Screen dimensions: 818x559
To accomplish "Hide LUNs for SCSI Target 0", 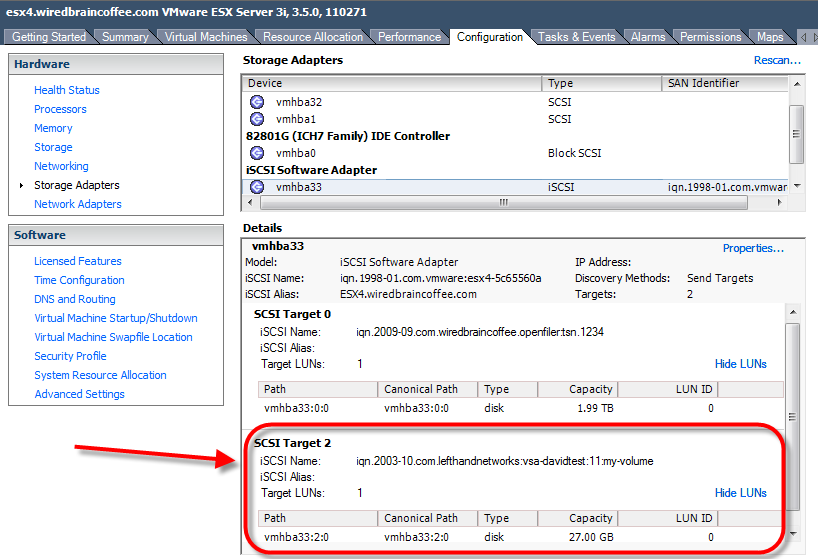I will (x=740, y=364).
